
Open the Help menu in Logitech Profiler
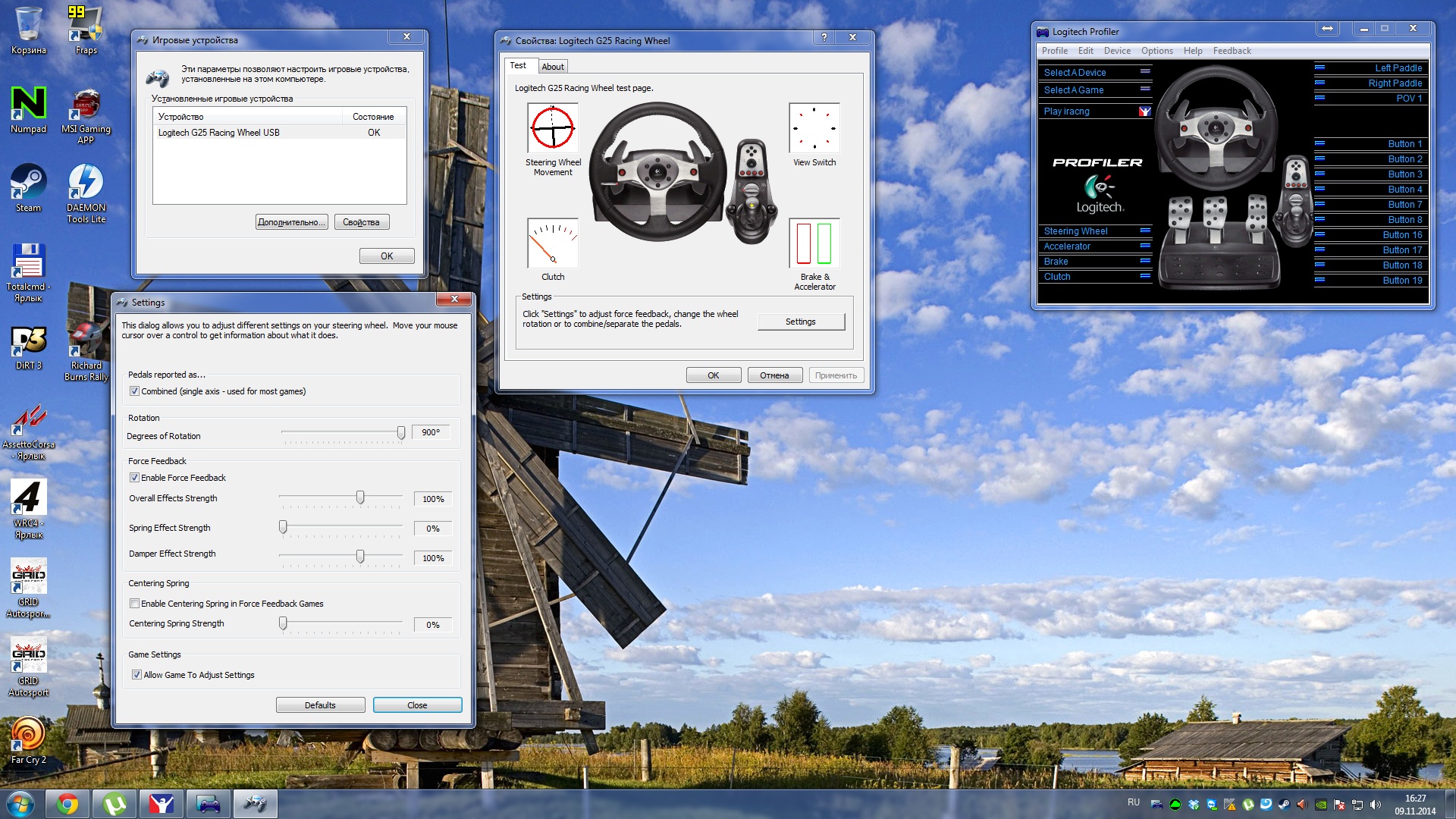point(1193,51)
